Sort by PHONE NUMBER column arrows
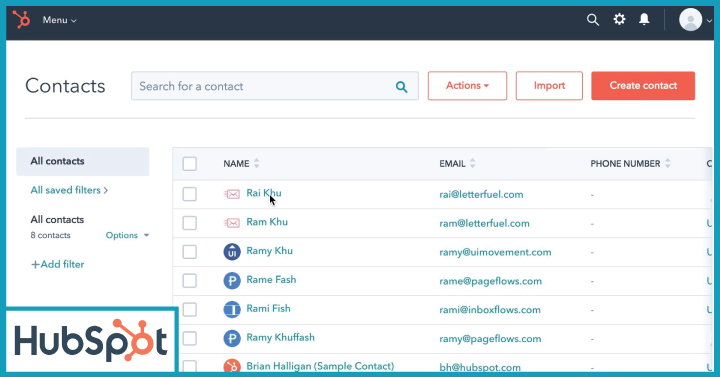The width and height of the screenshot is (720, 377). (668, 163)
